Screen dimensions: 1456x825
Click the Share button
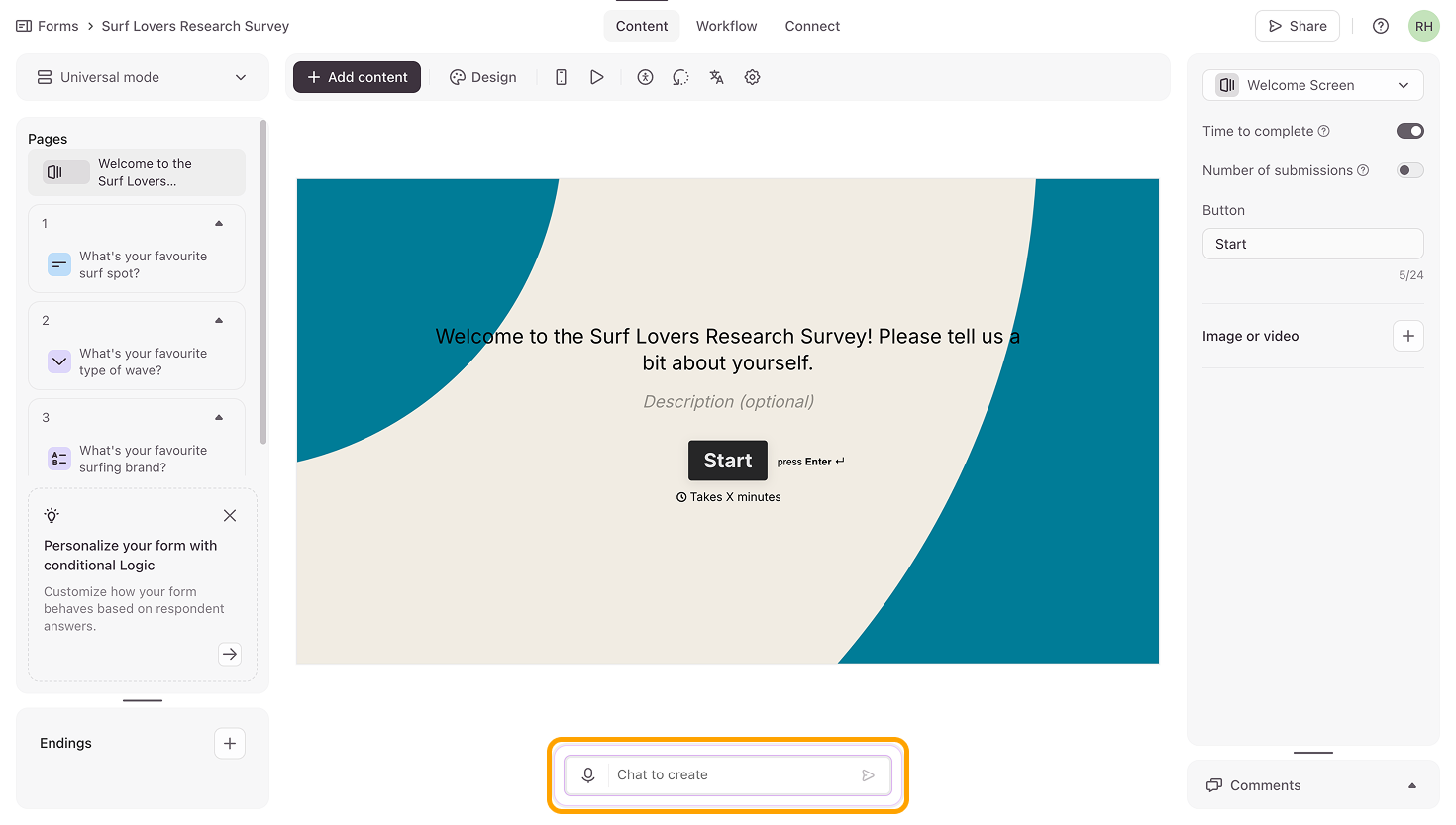pos(1297,26)
